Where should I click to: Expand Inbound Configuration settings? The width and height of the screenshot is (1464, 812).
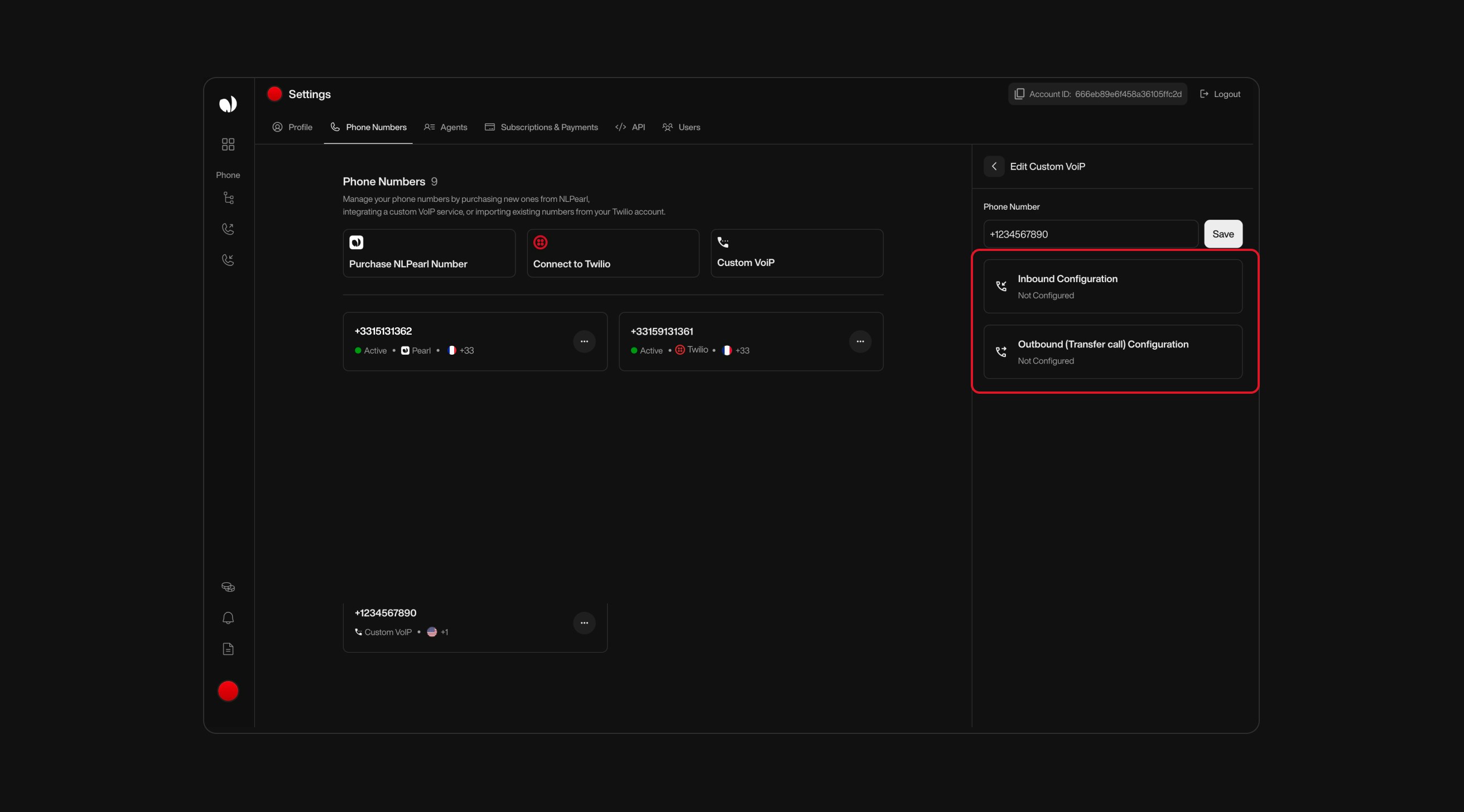1113,286
